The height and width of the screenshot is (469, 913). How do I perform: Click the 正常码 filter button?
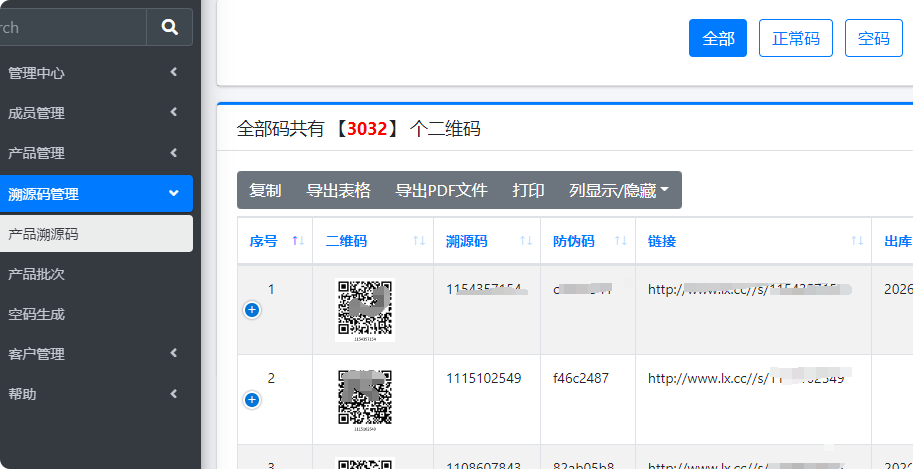[795, 38]
